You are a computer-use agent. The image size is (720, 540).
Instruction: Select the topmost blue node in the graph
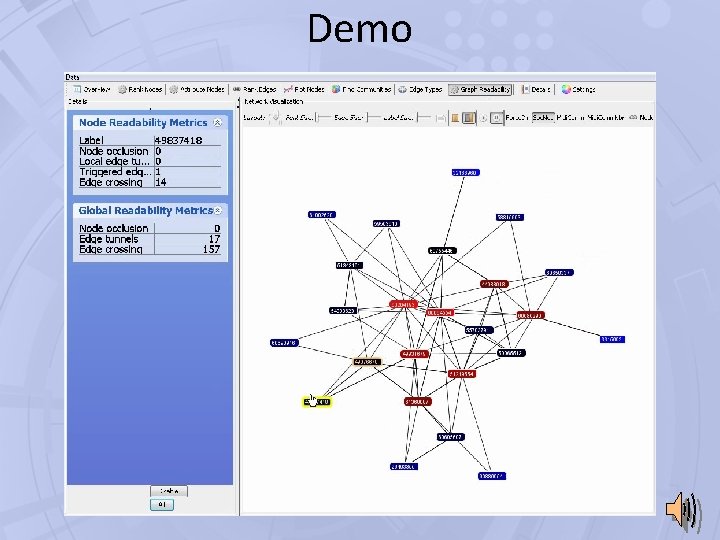pyautogui.click(x=466, y=173)
